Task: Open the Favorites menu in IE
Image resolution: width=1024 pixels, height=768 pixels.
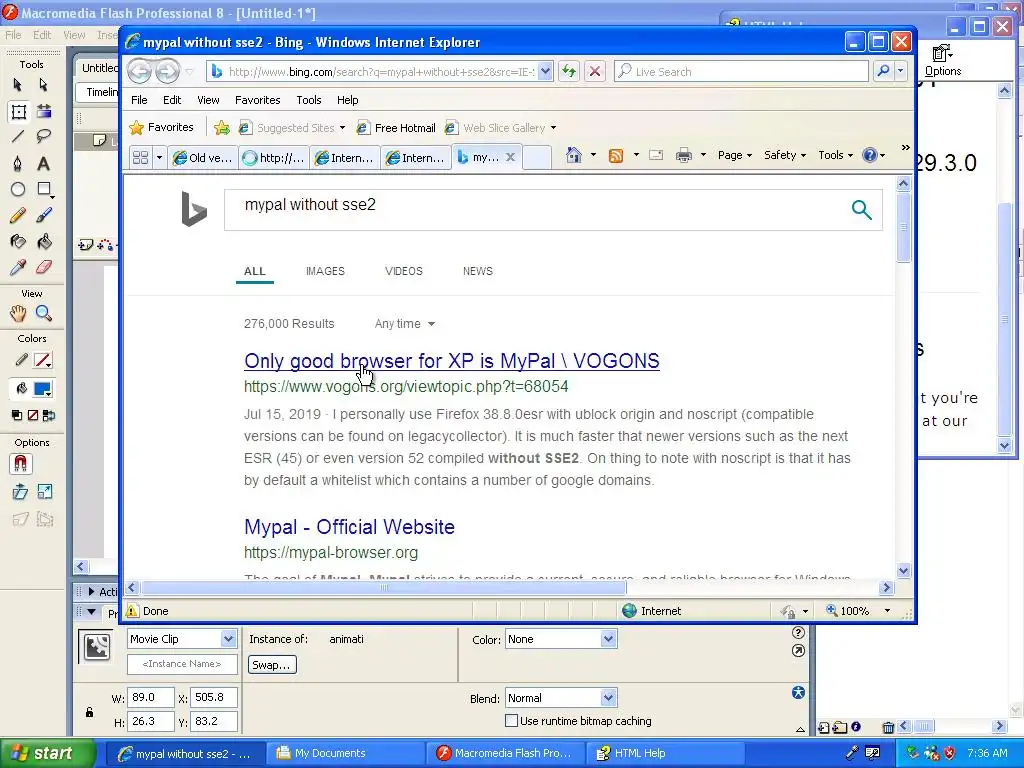Action: [x=257, y=100]
